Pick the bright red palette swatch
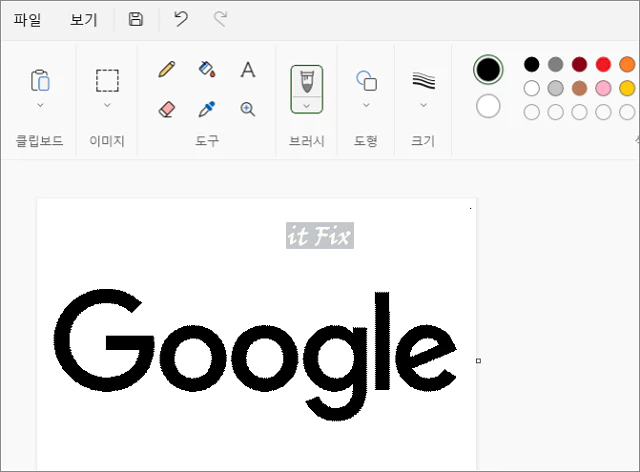 tap(603, 64)
